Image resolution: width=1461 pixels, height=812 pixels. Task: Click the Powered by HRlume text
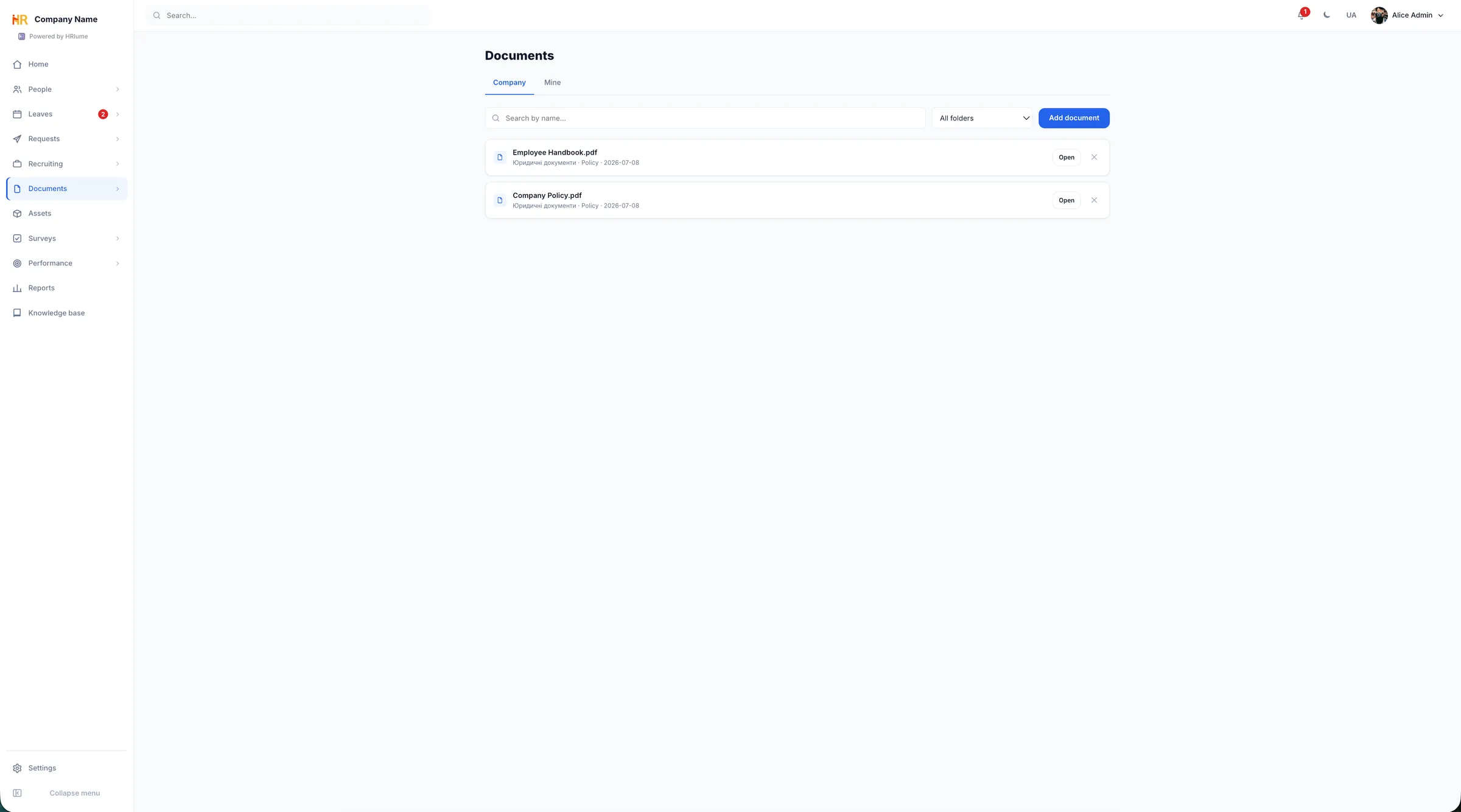click(x=58, y=37)
